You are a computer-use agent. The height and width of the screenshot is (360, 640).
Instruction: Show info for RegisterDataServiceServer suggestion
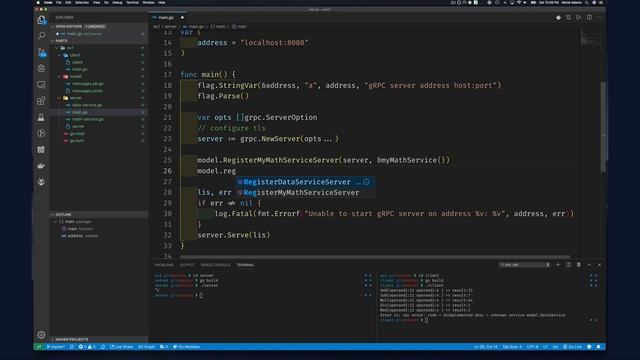click(366, 182)
